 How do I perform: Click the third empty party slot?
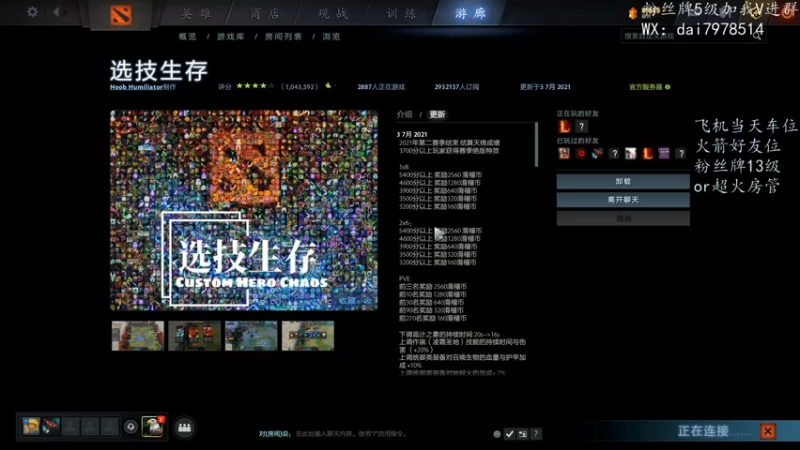point(70,426)
